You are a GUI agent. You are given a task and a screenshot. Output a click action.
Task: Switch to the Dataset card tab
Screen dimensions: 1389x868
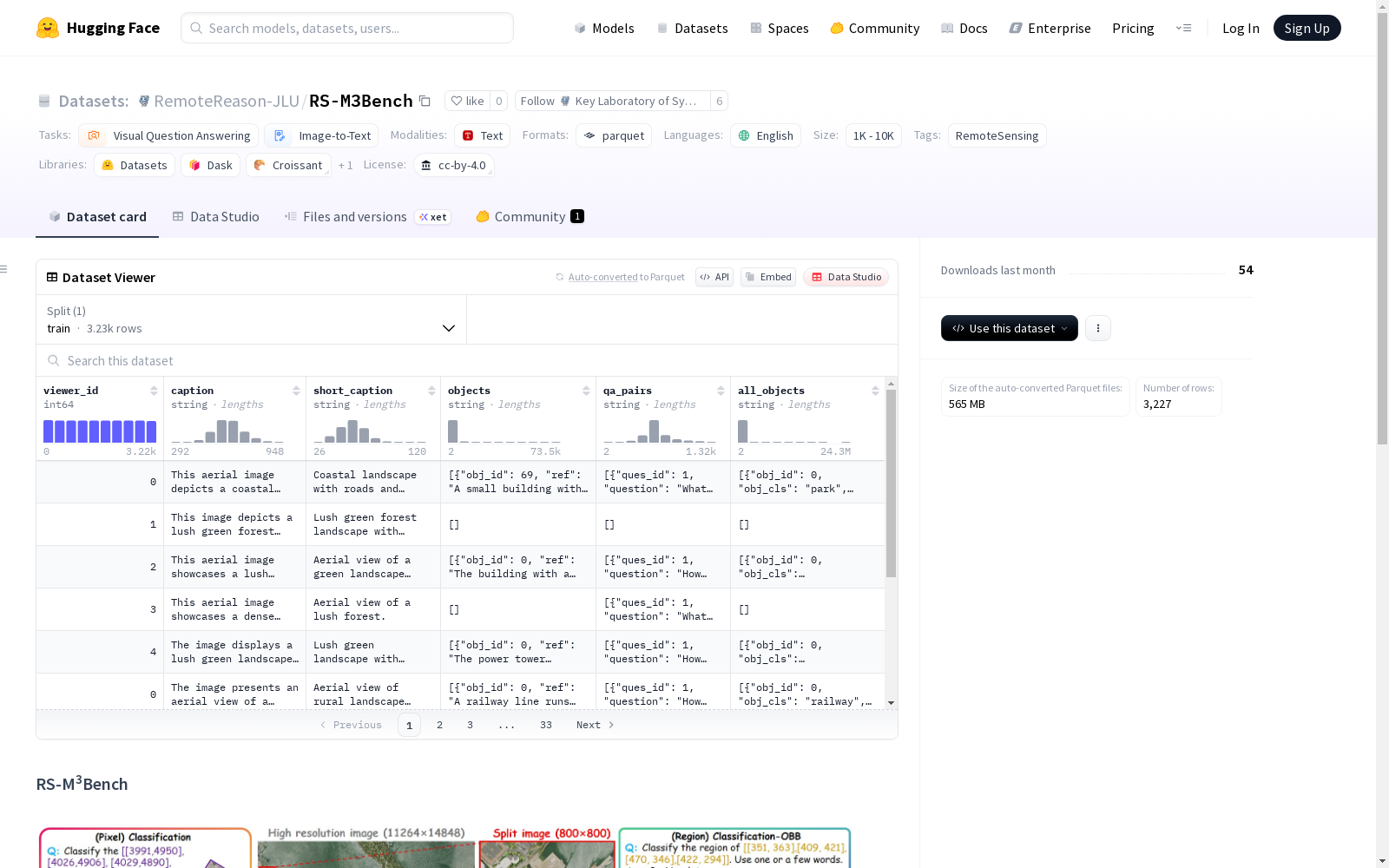pos(97,217)
